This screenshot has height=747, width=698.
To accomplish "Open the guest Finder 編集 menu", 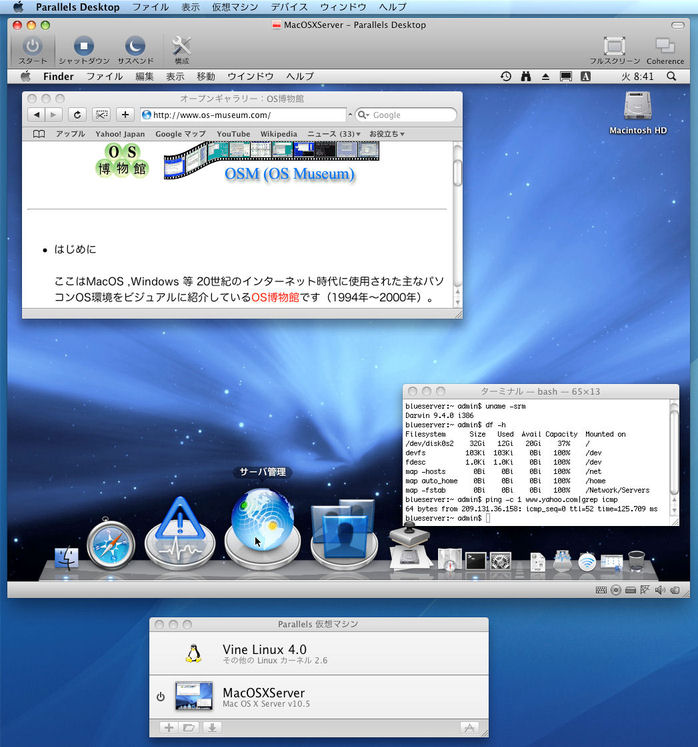I will point(144,76).
